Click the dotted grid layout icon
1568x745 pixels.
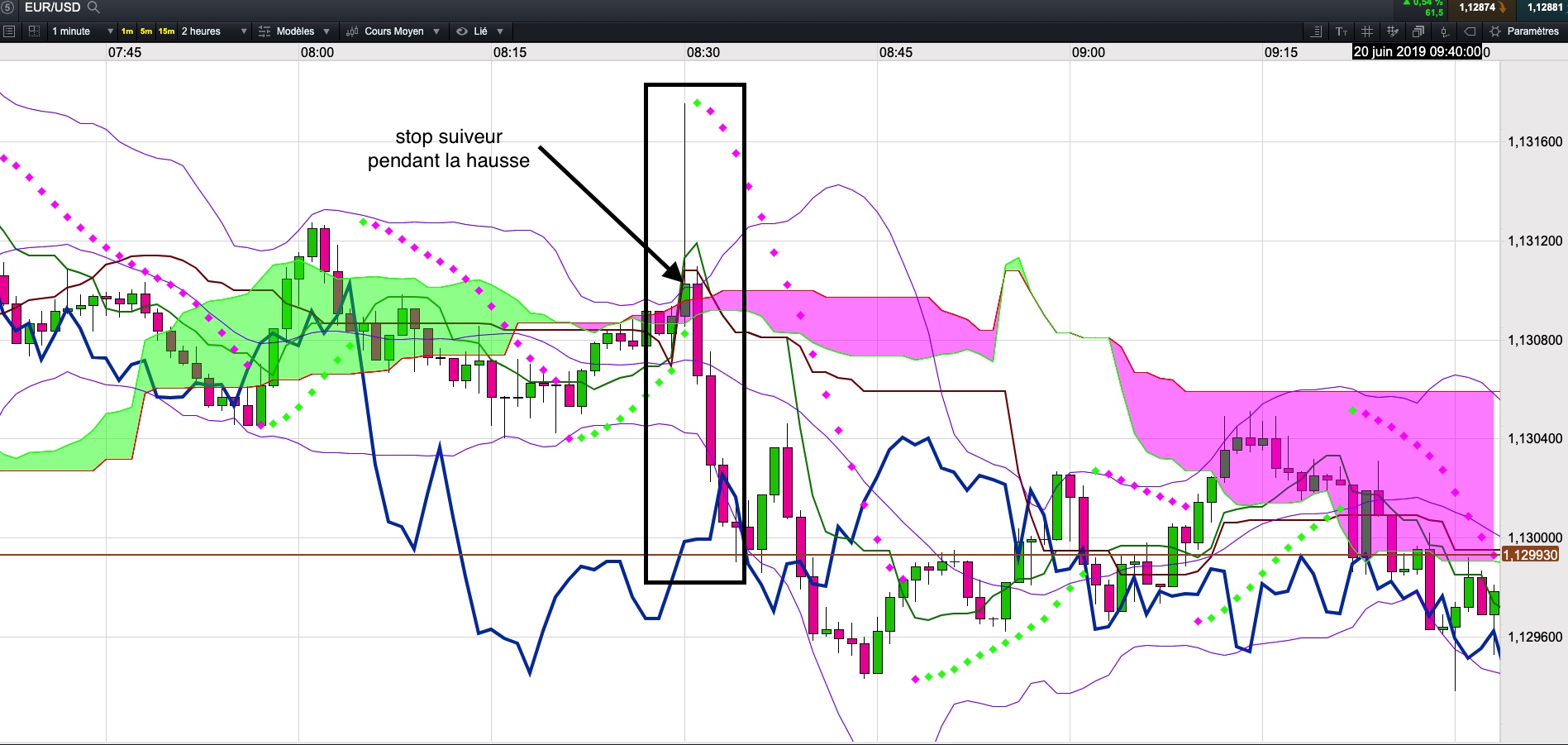point(34,31)
